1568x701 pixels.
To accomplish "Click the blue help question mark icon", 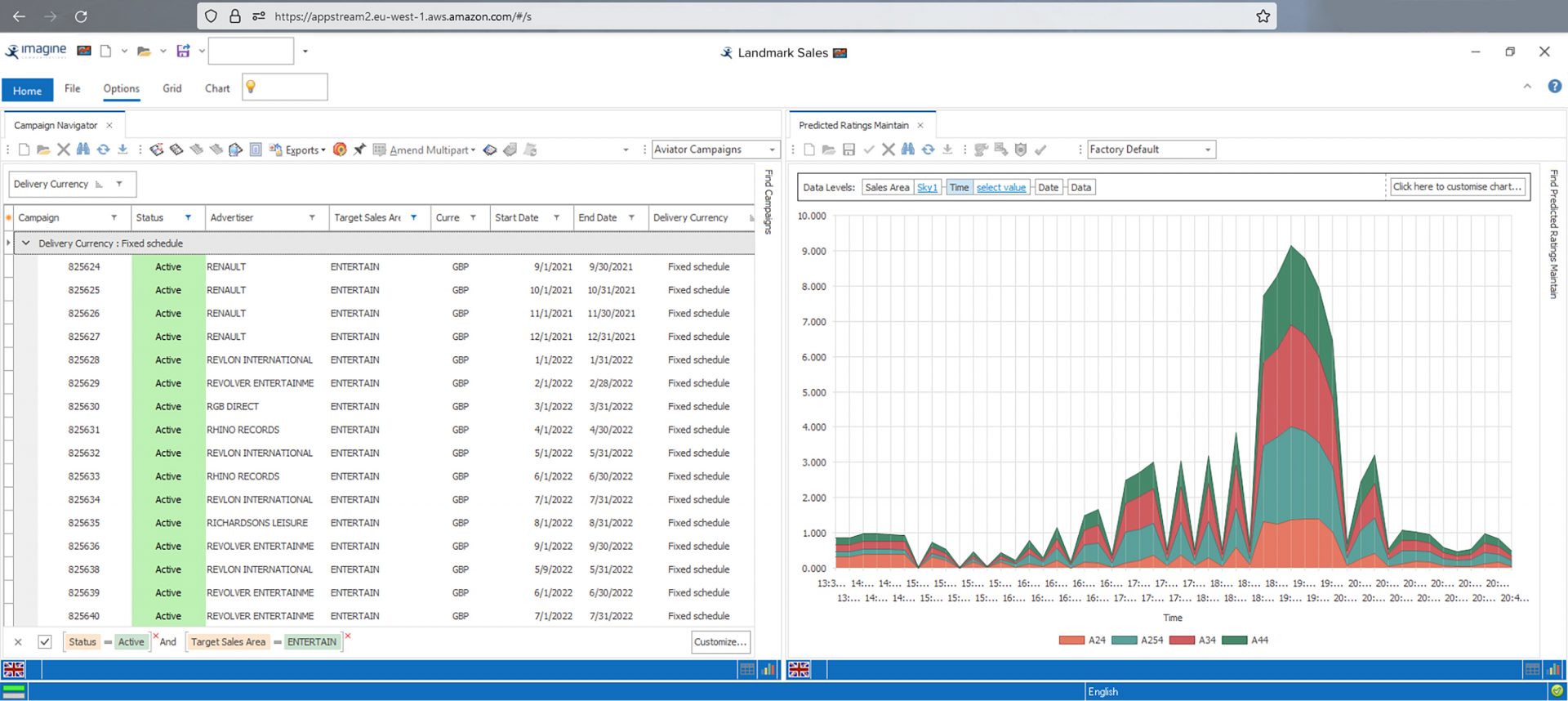I will click(1554, 87).
